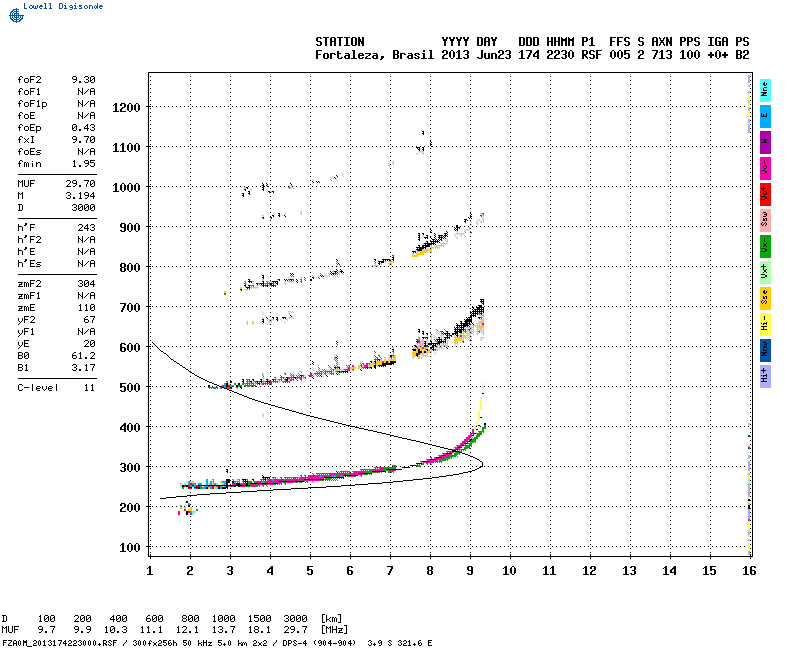The height and width of the screenshot is (650, 800).
Task: Click the yF2 value 67
Action: [89, 320]
